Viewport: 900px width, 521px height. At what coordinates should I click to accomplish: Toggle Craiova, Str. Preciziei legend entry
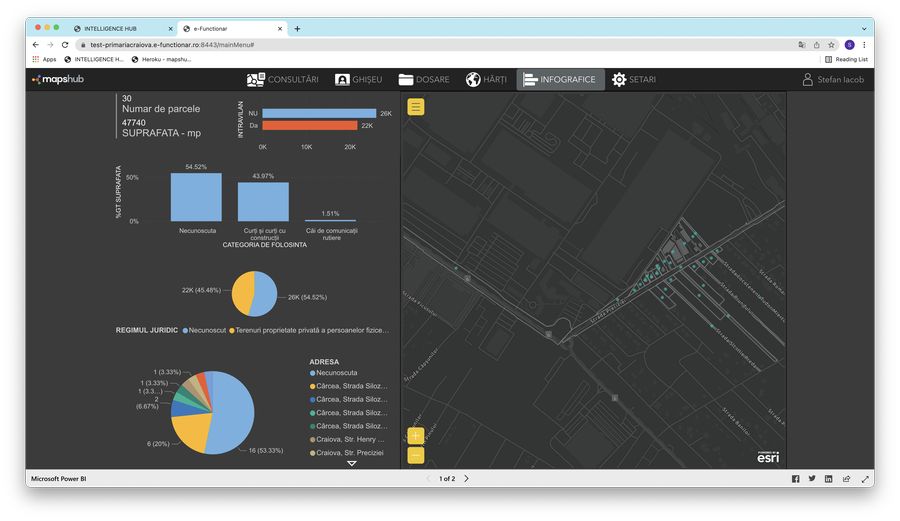point(350,452)
